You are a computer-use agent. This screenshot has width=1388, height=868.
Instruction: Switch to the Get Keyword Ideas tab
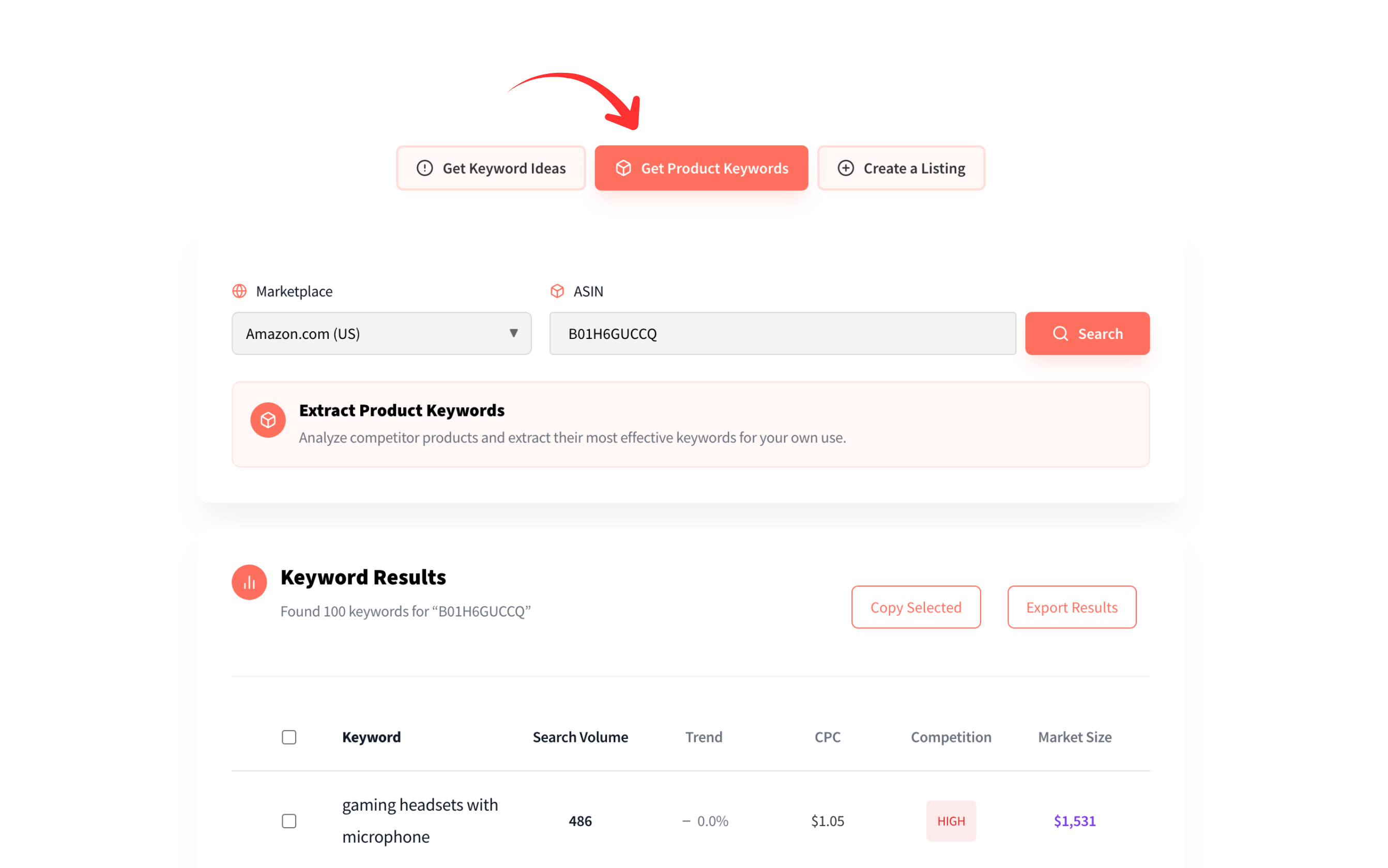tap(491, 167)
